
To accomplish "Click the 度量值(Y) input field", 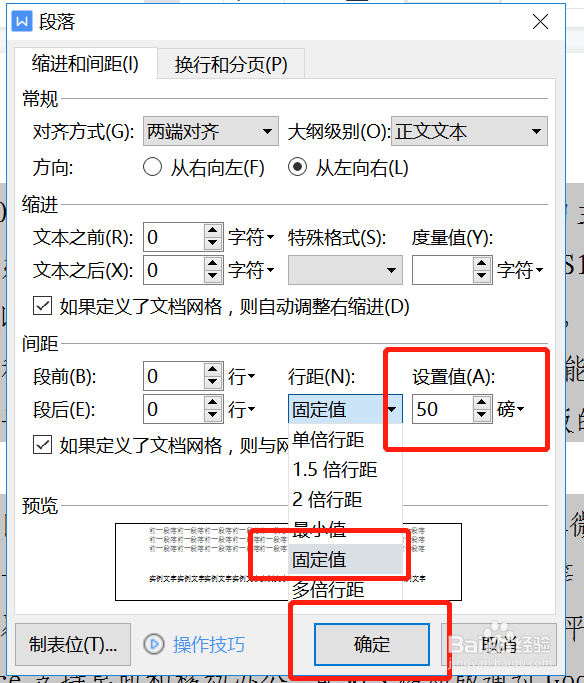I will tap(442, 270).
